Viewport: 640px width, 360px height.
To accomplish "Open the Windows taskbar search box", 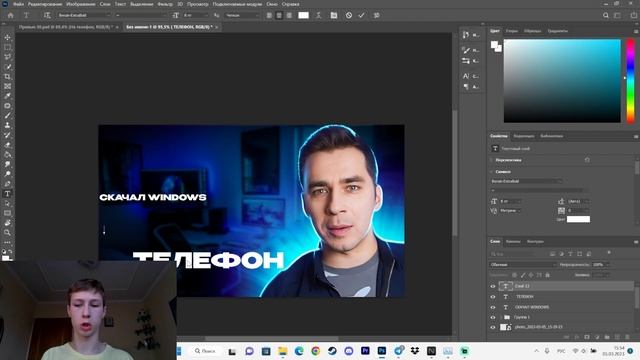I will point(205,351).
